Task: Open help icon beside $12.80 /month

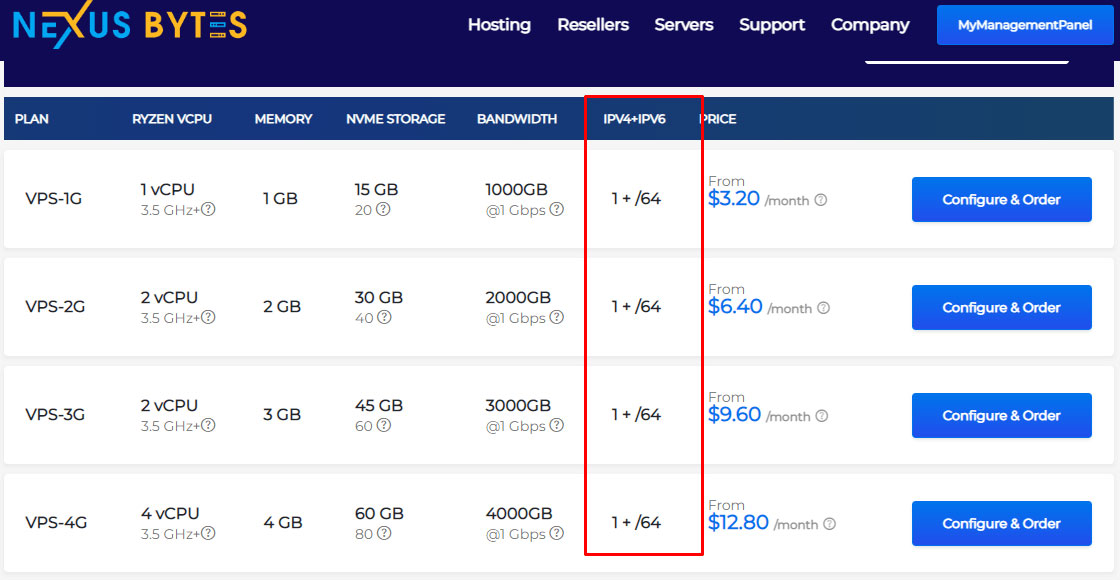Action: [829, 524]
